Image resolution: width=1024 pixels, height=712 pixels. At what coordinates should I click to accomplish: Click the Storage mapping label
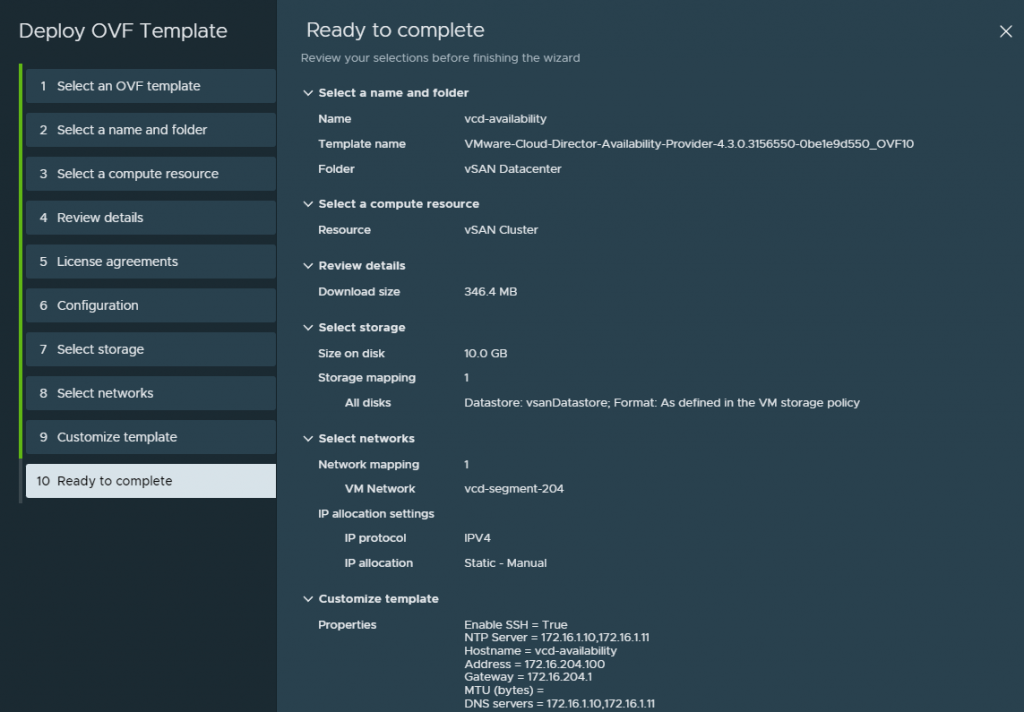pyautogui.click(x=366, y=378)
